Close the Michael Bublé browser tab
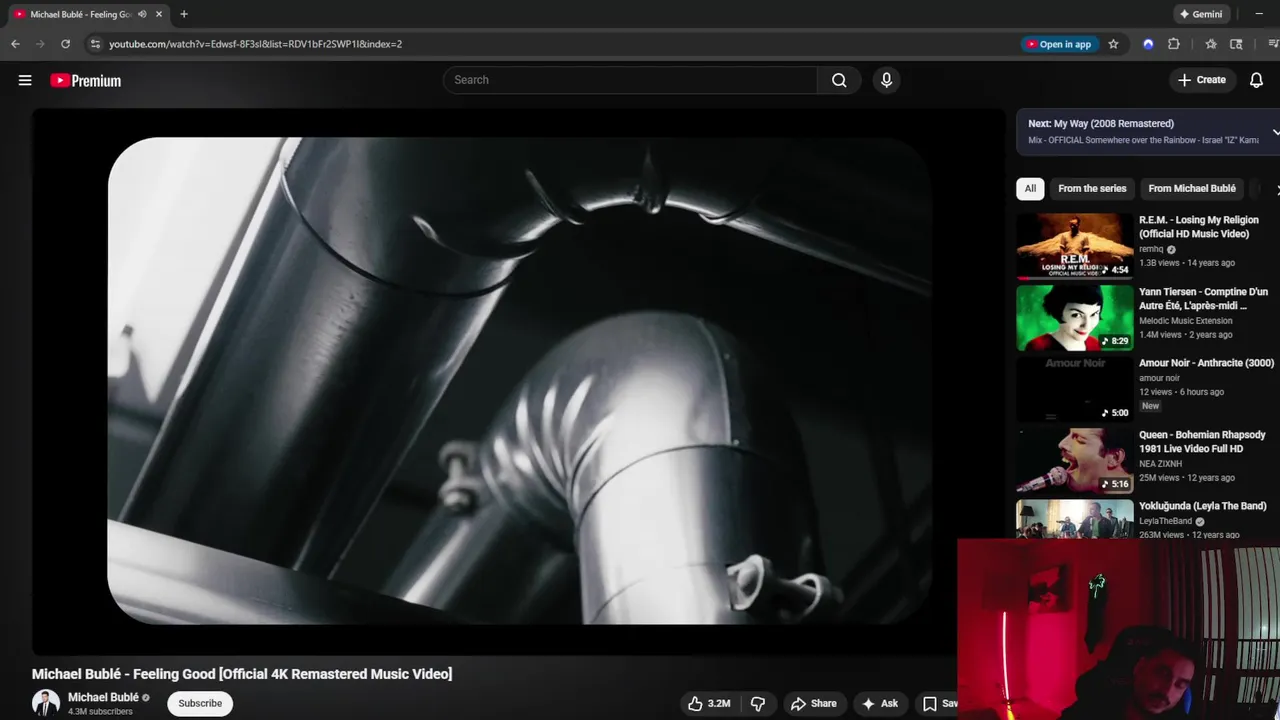This screenshot has width=1280, height=720. pyautogui.click(x=158, y=14)
